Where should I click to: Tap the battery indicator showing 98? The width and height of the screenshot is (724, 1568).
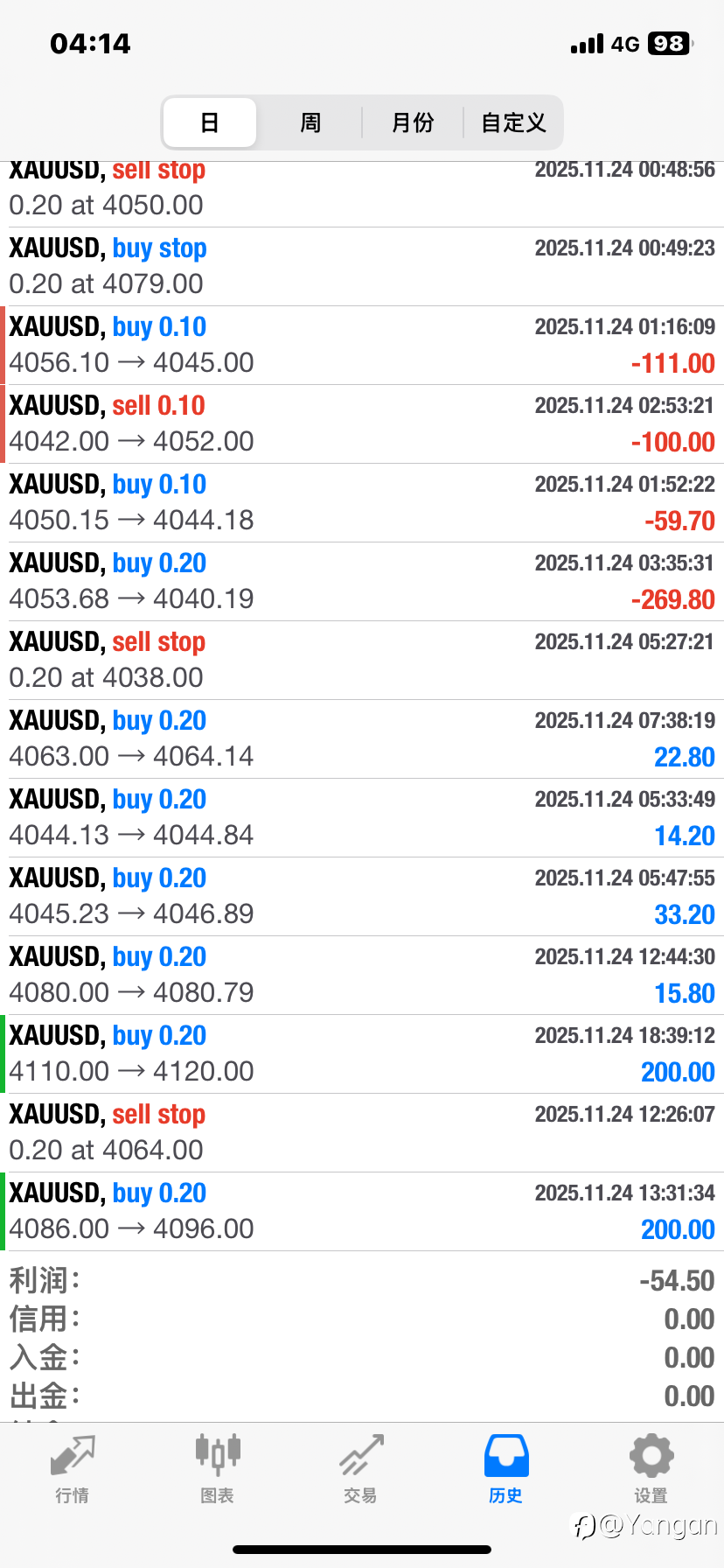click(670, 44)
